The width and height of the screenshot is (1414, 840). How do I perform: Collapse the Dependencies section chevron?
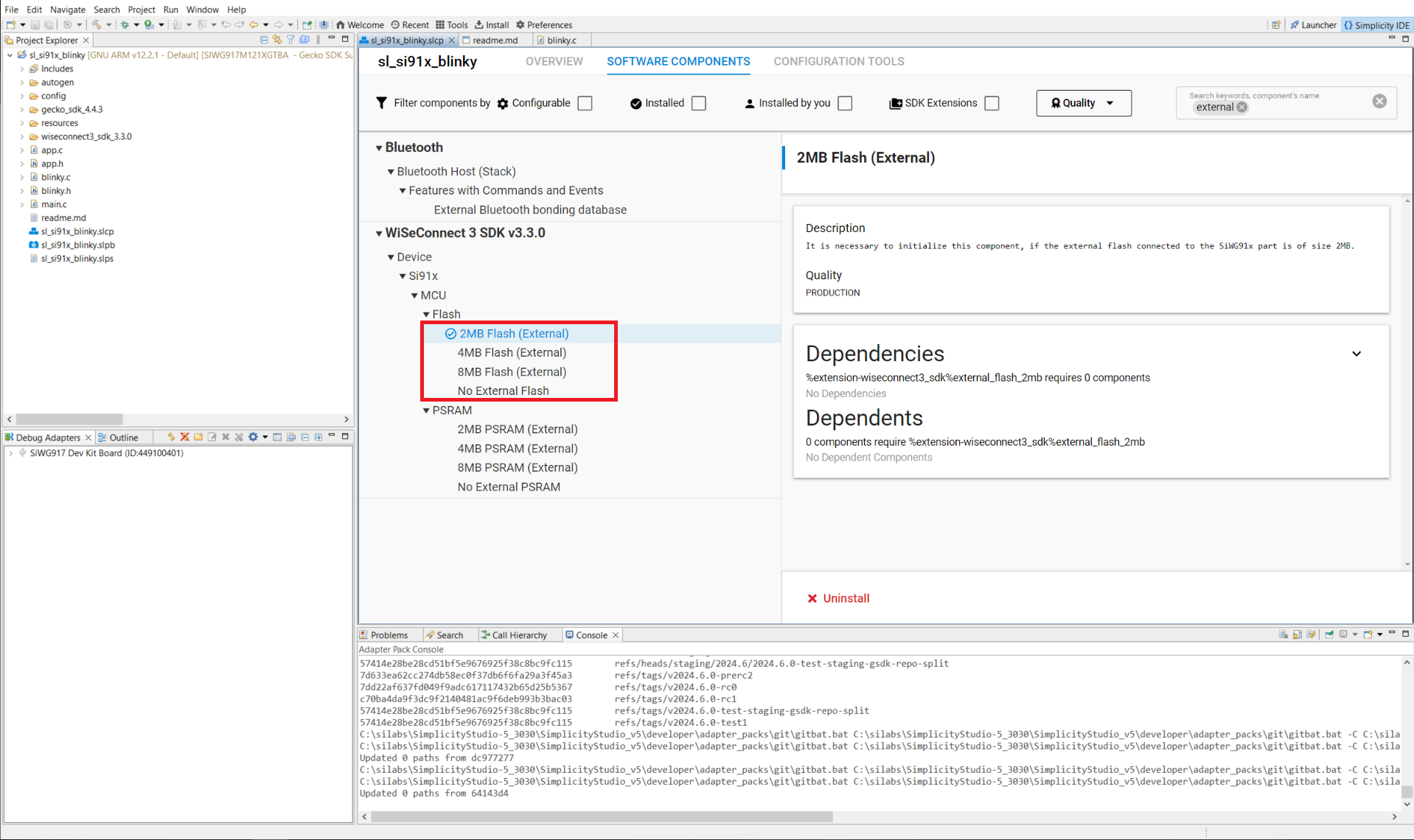click(x=1356, y=354)
